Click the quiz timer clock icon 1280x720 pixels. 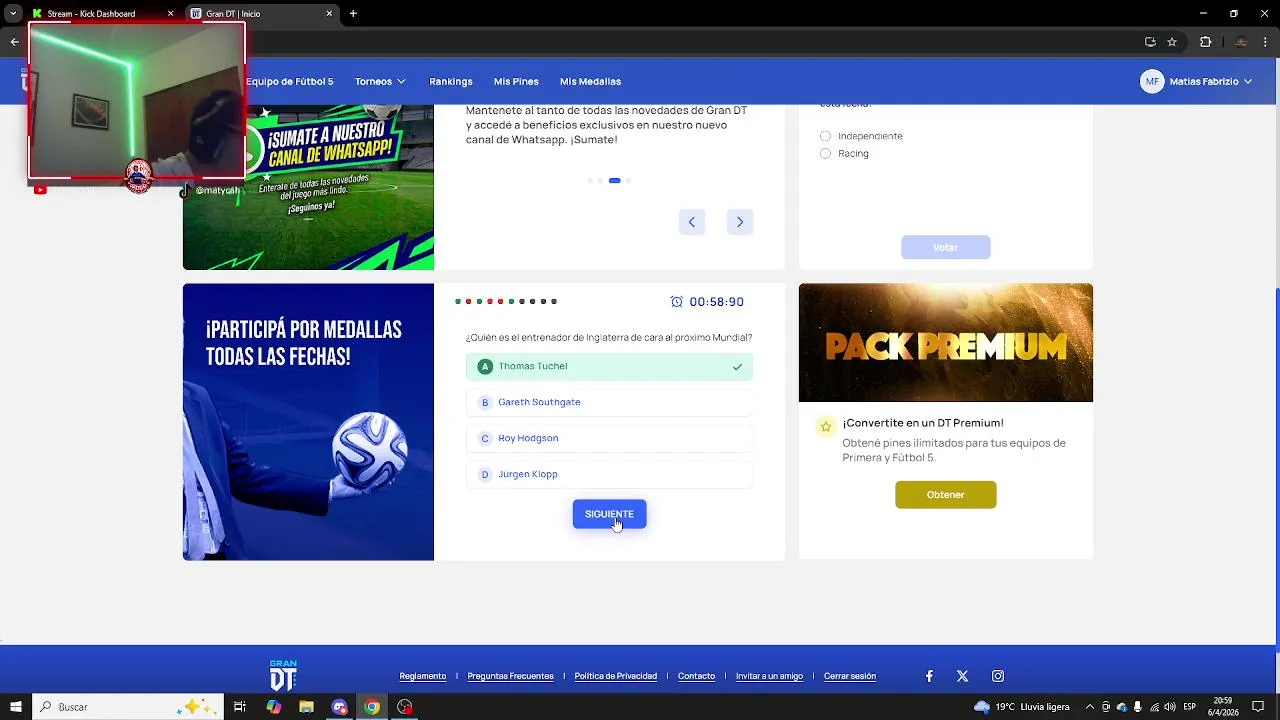pos(677,302)
